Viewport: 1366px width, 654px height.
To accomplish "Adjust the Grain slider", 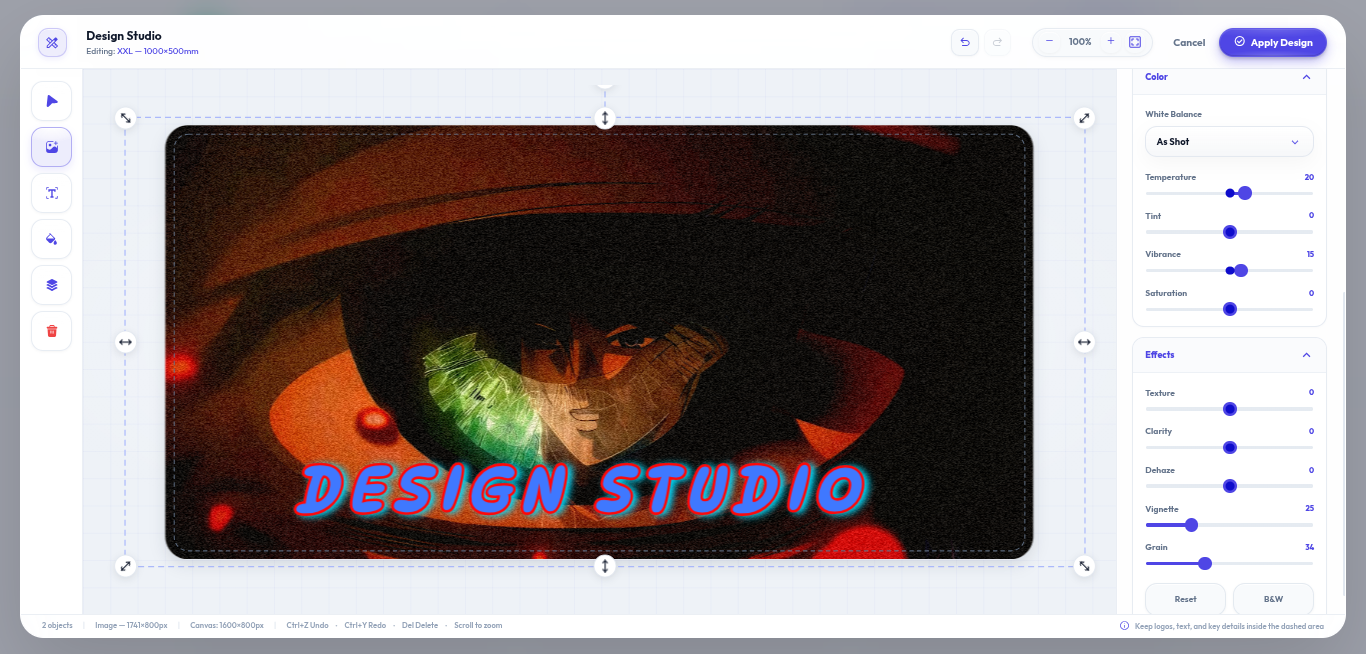I will click(1229, 563).
